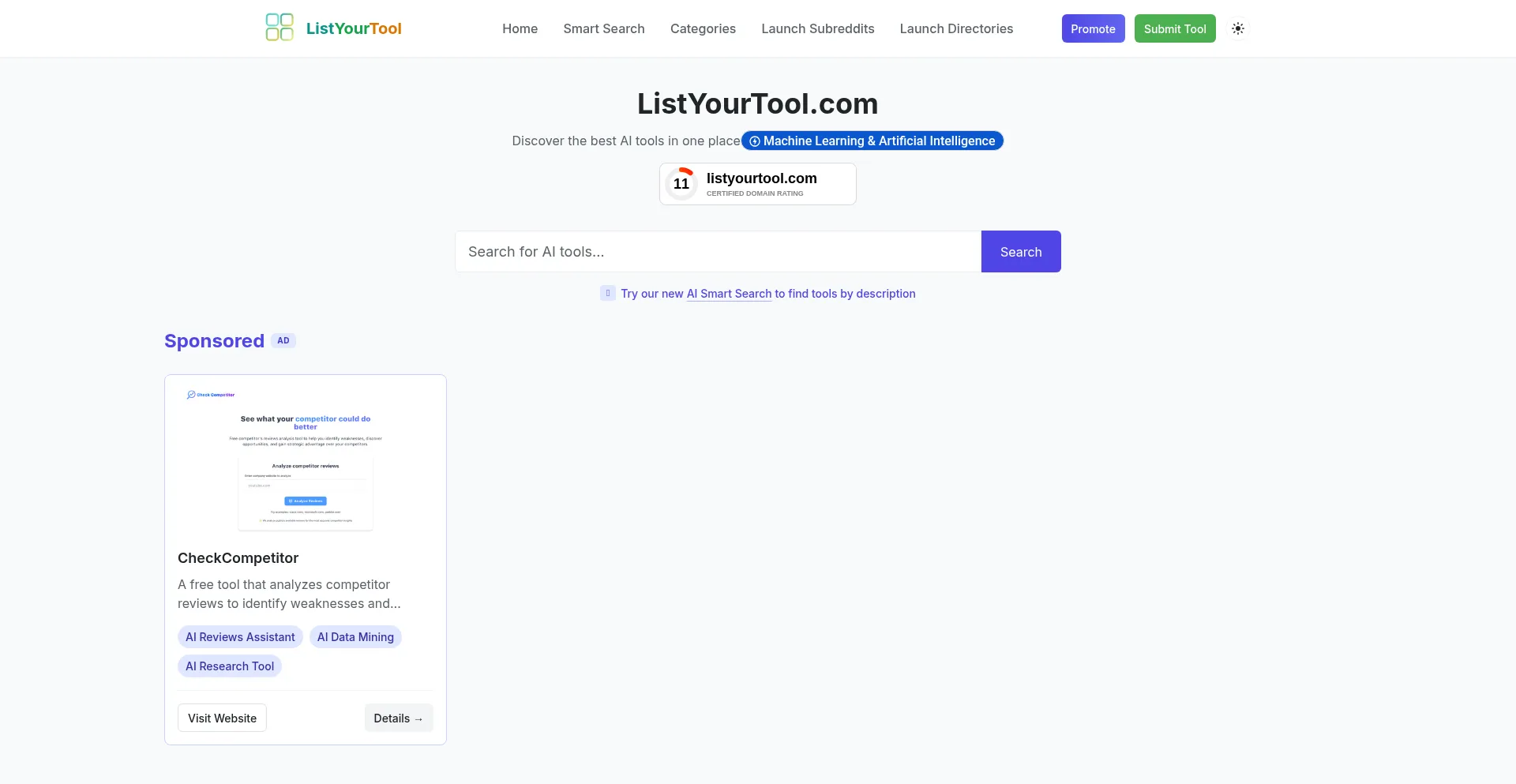Go to Launch Directories page
1516x784 pixels.
956,28
